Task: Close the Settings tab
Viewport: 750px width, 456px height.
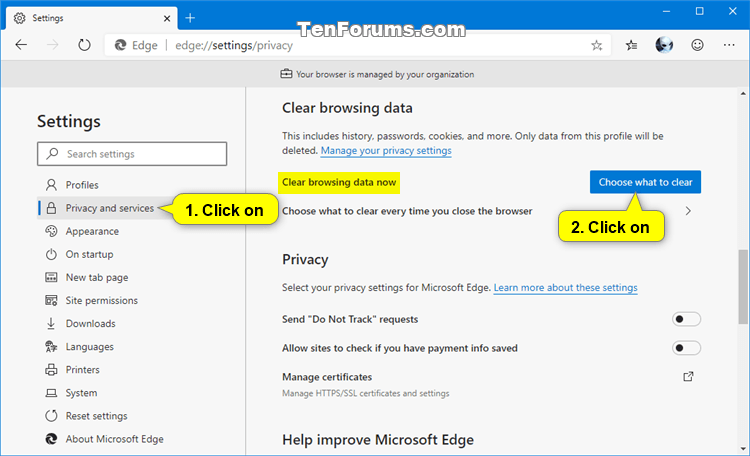Action: (x=167, y=18)
